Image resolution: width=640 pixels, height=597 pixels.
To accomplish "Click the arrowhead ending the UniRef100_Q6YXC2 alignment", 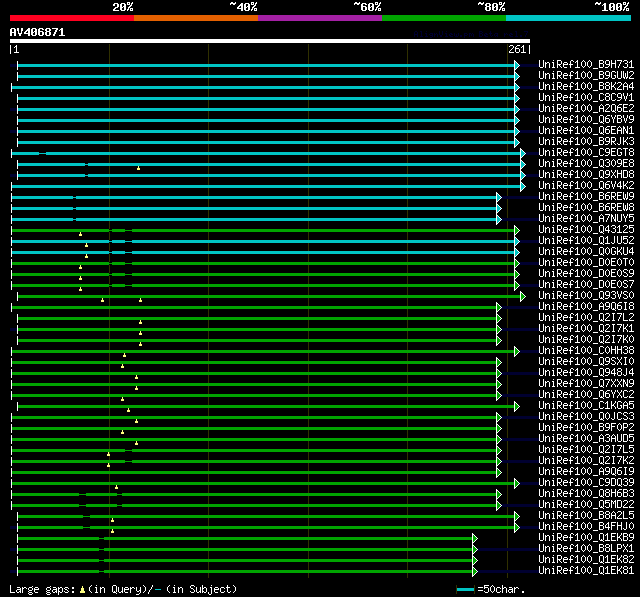I will click(x=499, y=395).
